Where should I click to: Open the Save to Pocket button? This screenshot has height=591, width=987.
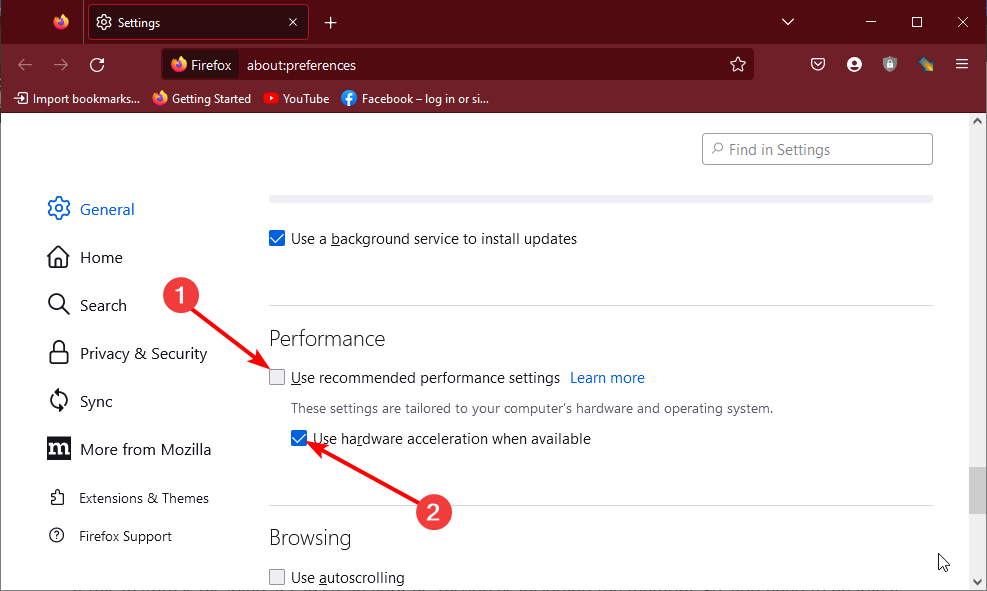818,64
